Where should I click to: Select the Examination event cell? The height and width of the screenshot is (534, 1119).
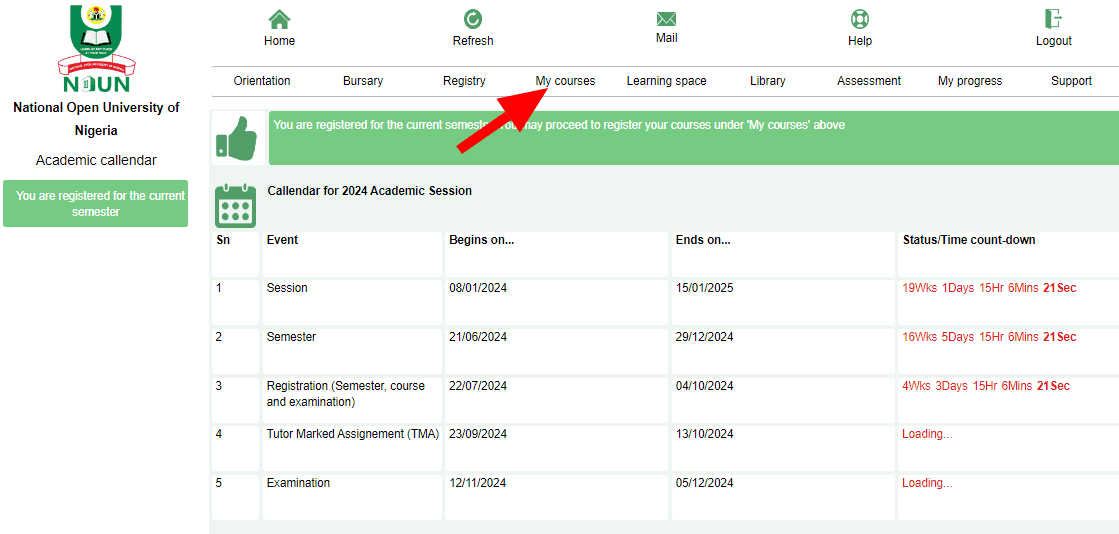353,497
